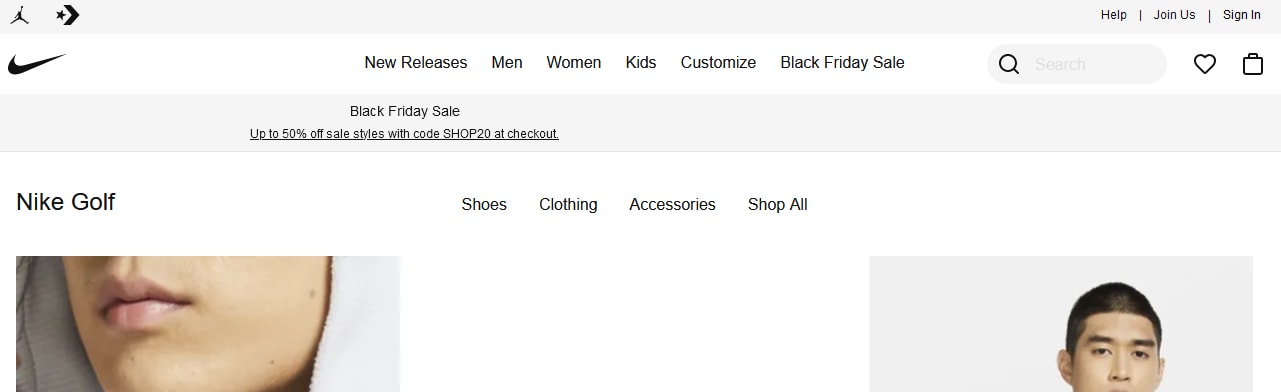The height and width of the screenshot is (392, 1281).
Task: Open the Men menu
Action: pos(507,63)
